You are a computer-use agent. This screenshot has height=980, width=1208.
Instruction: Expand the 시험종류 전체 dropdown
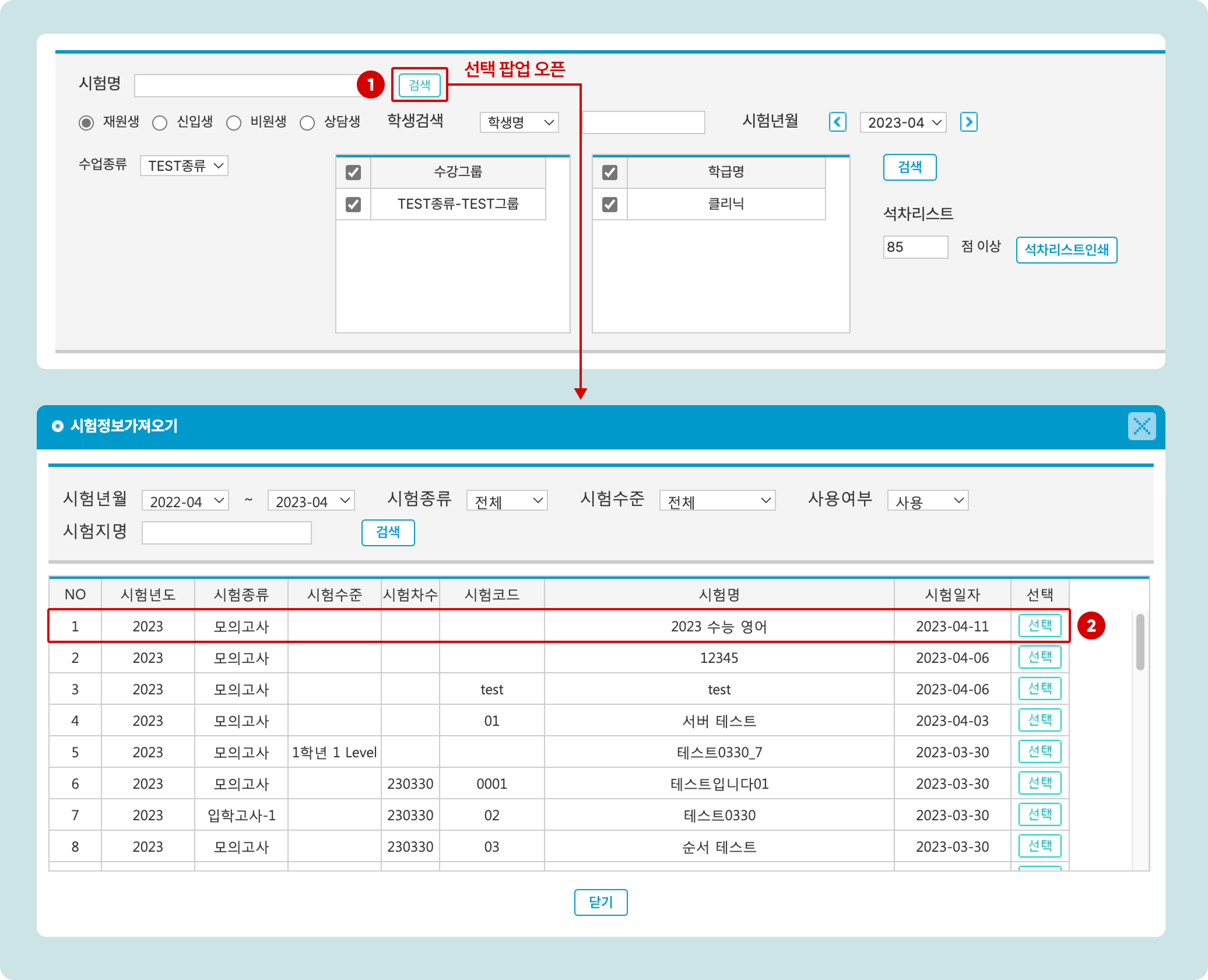[507, 501]
